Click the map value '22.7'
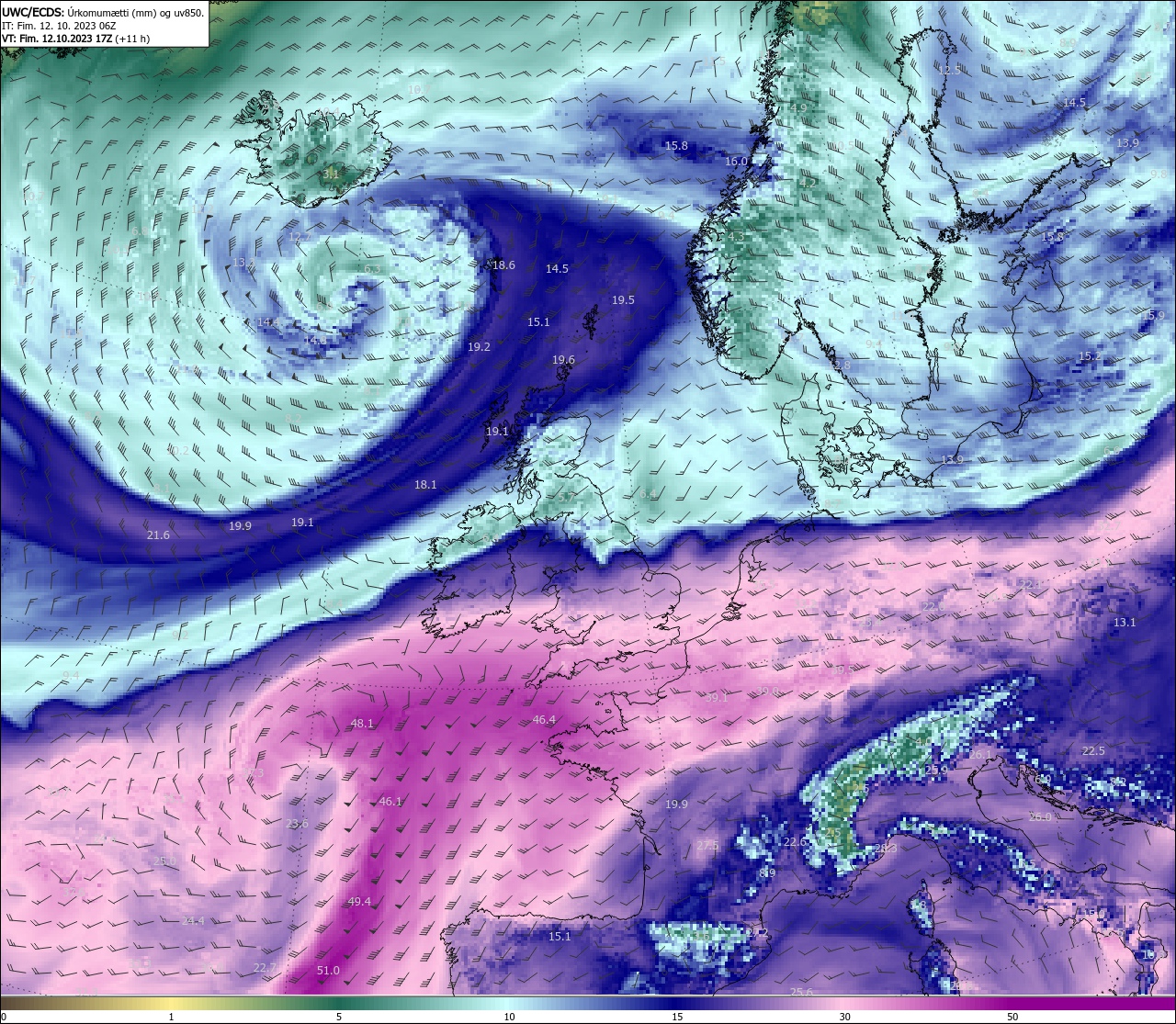Screen dimensions: 1176x1024 tap(265, 967)
